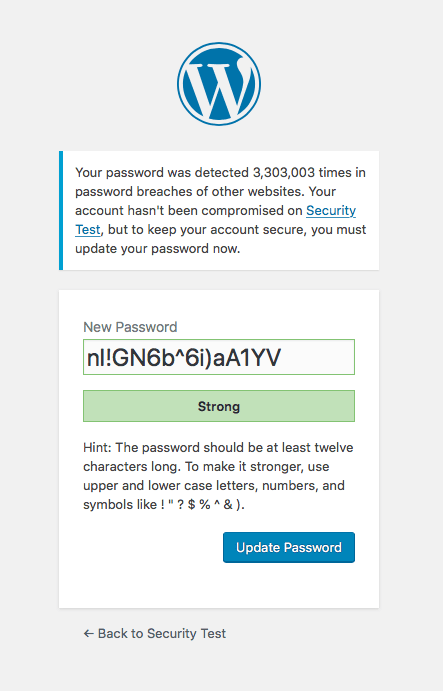Click the hint paragraph about twelve characters
The height and width of the screenshot is (691, 443).
(219, 476)
